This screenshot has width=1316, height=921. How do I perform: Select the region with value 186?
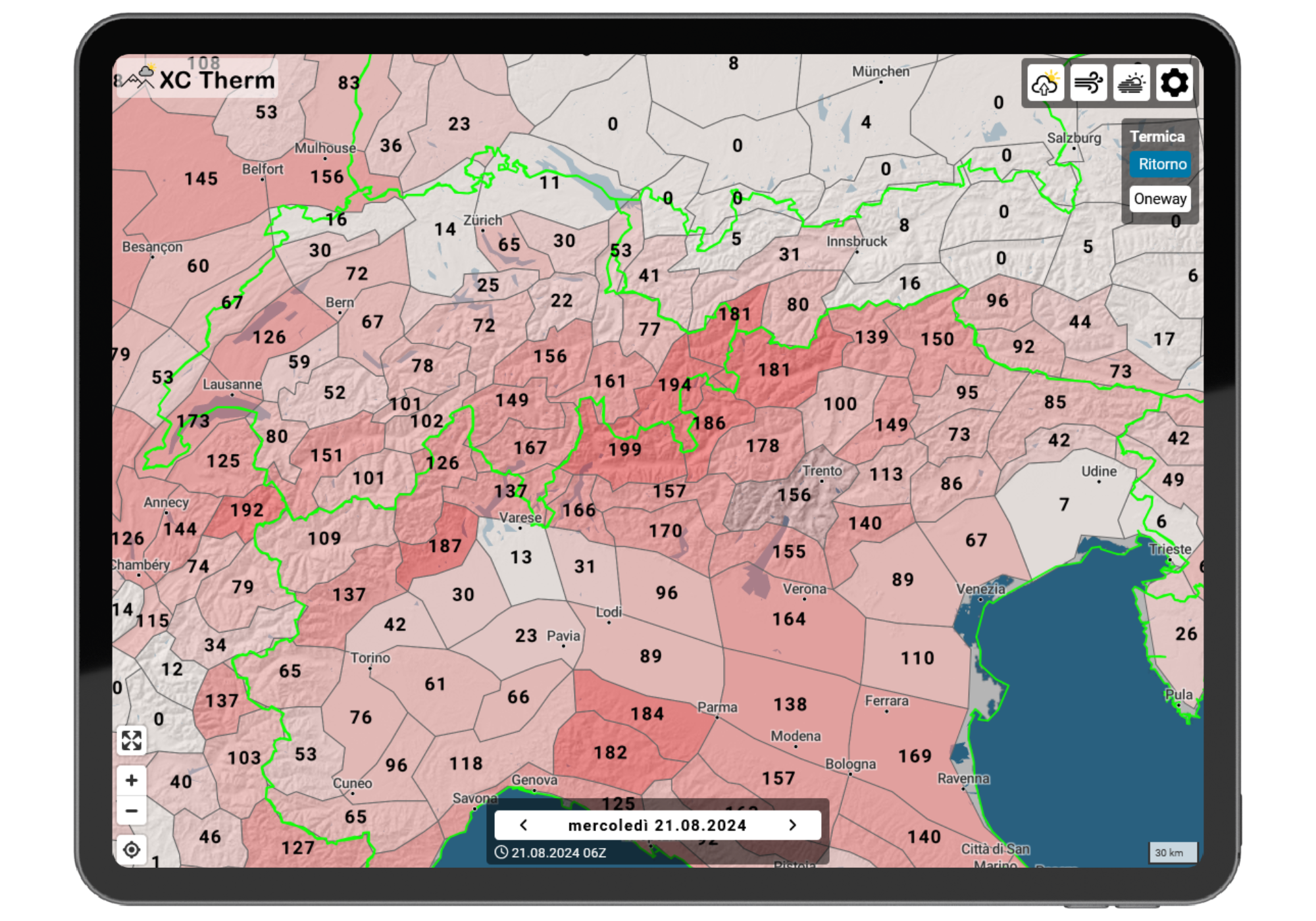(709, 423)
